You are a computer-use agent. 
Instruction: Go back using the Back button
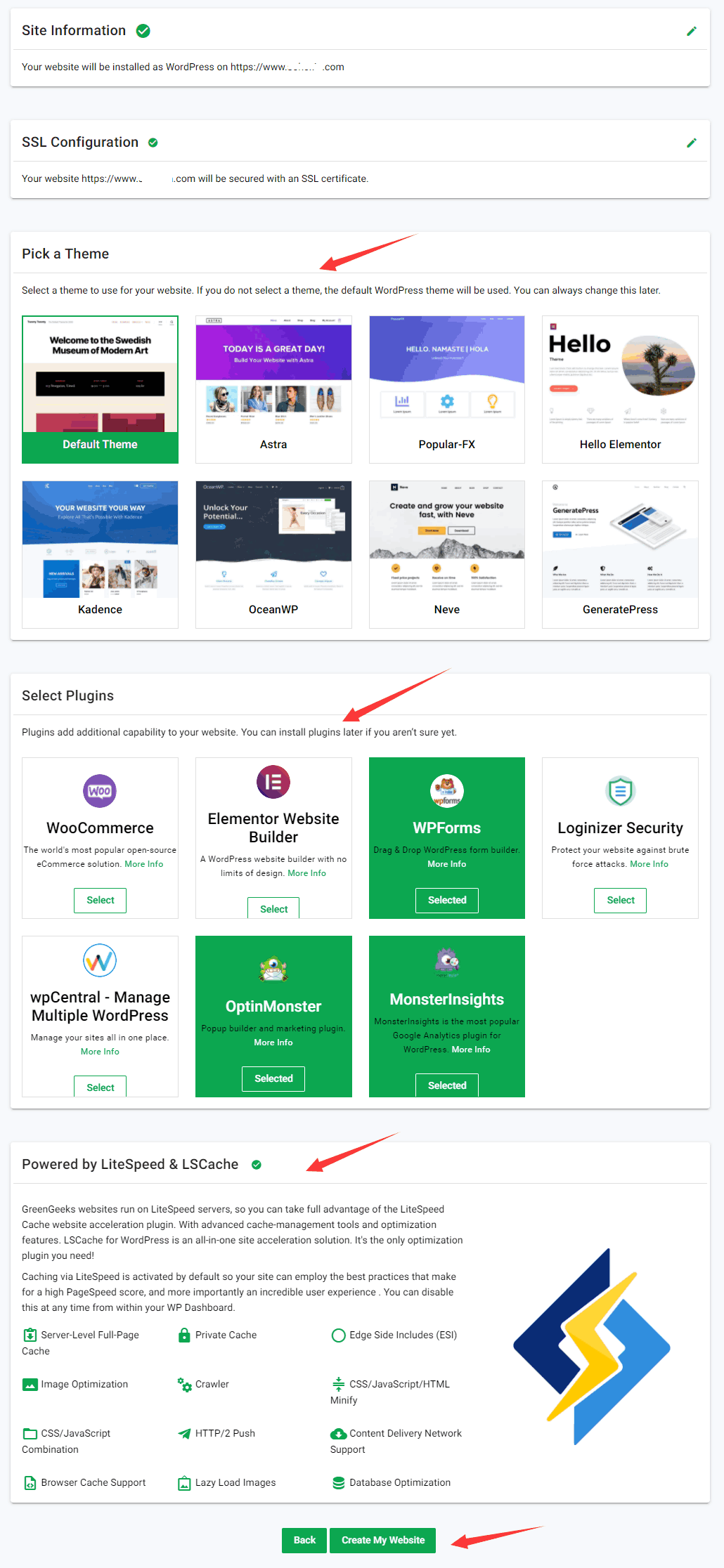coord(304,1540)
